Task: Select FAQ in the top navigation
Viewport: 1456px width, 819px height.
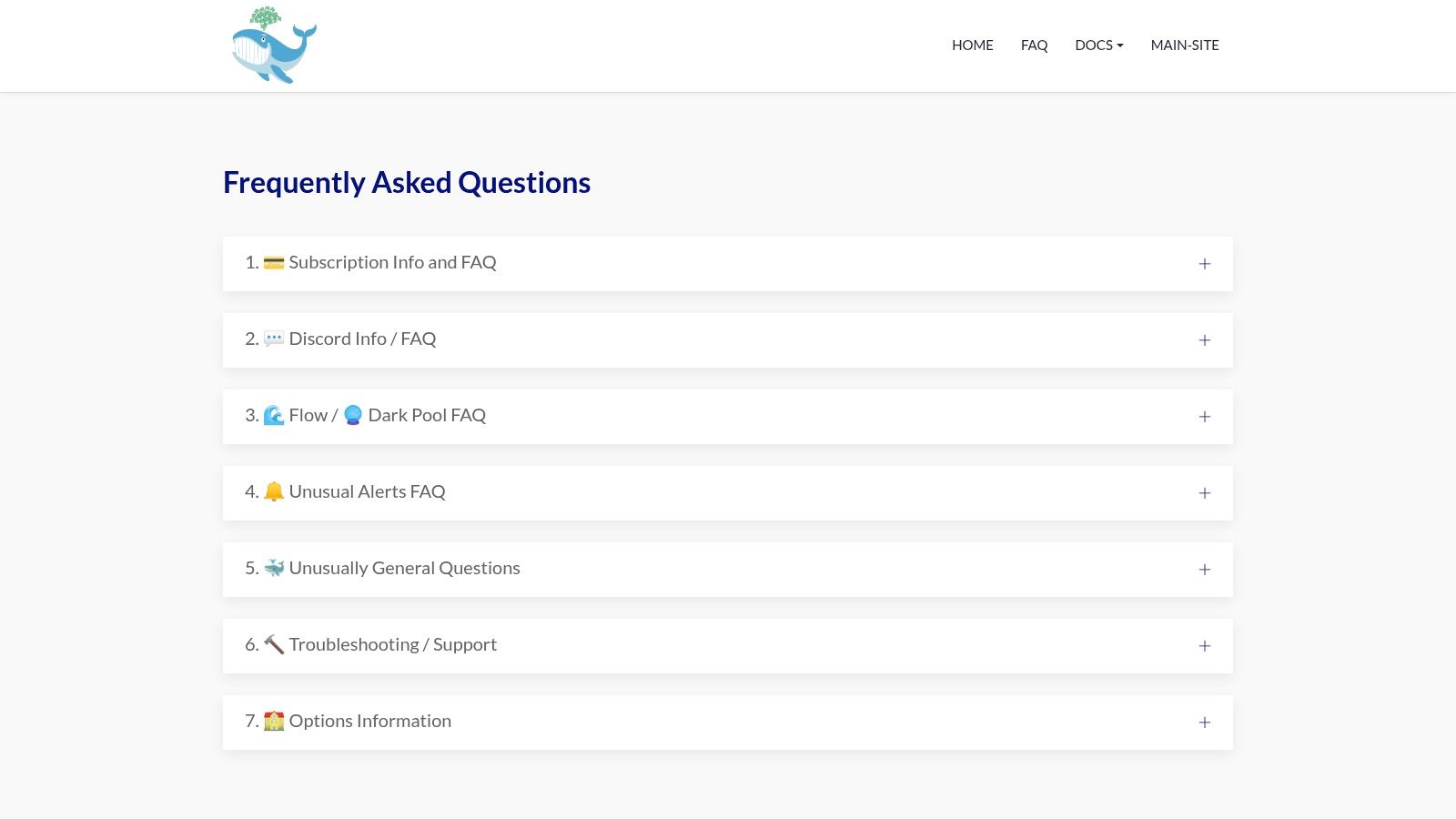Action: 1034,45
